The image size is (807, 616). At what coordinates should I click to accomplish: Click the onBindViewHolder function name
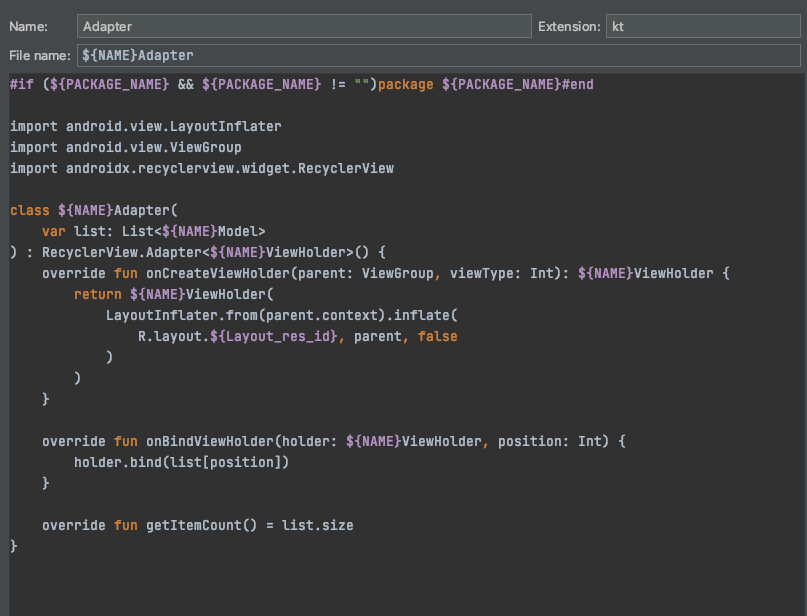(210, 442)
